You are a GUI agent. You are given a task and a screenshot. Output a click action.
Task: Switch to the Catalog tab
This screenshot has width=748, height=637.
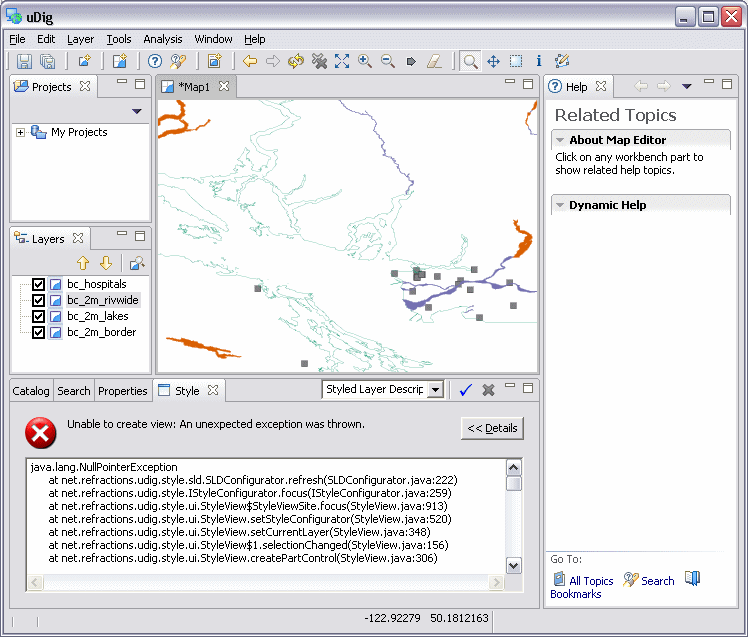pos(31,391)
